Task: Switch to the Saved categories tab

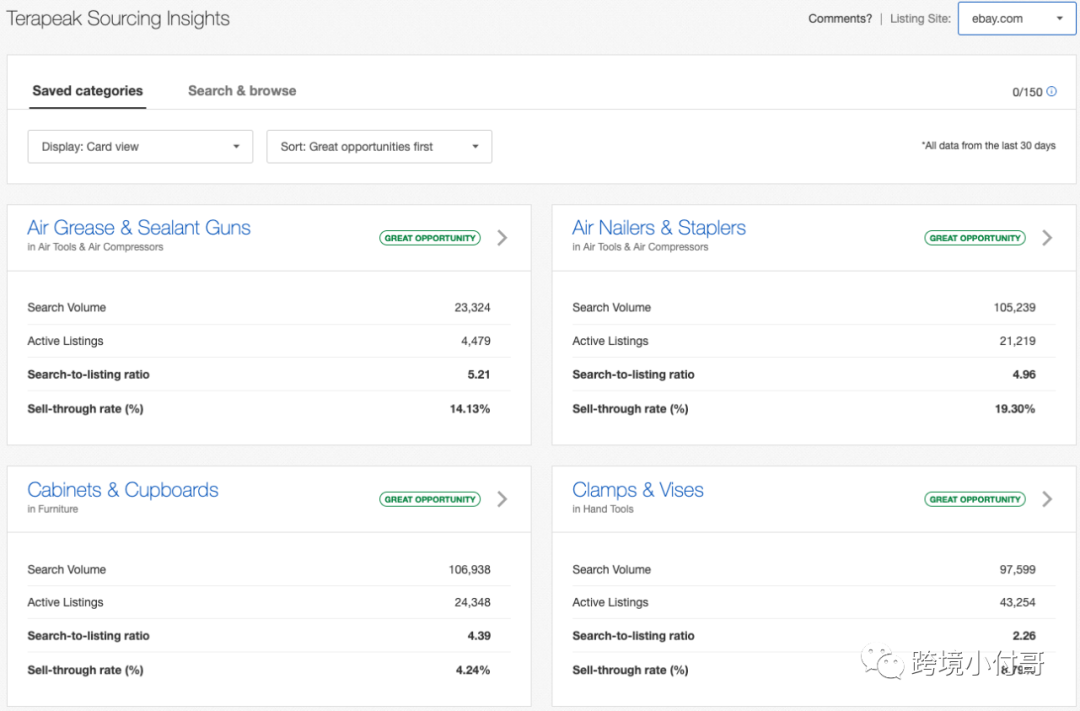Action: 88,91
